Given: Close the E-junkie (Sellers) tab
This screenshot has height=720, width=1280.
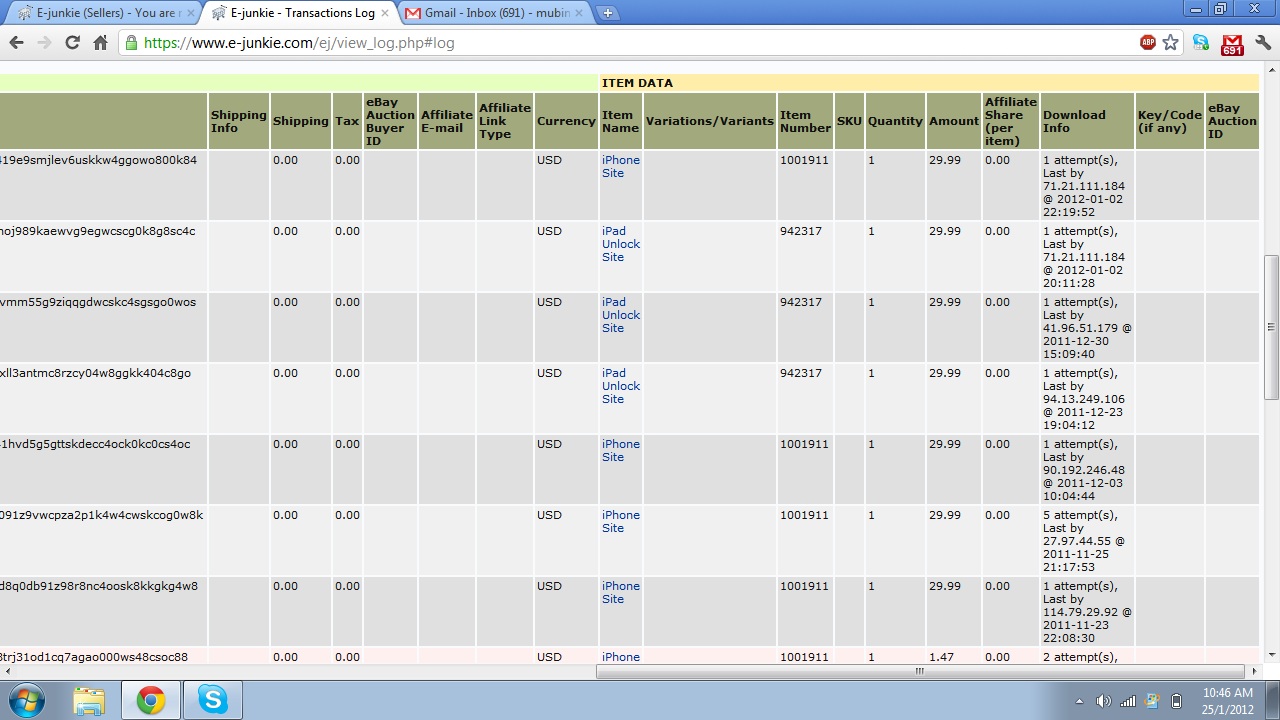Looking at the screenshot, I should [x=191, y=13].
